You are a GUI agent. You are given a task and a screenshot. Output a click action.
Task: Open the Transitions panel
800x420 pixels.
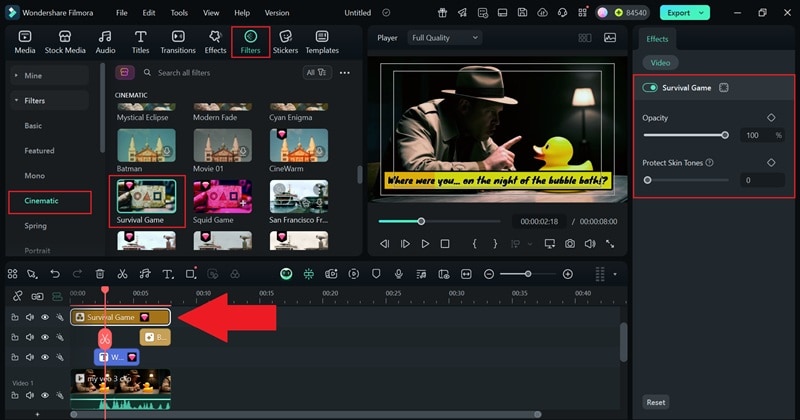pyautogui.click(x=178, y=42)
